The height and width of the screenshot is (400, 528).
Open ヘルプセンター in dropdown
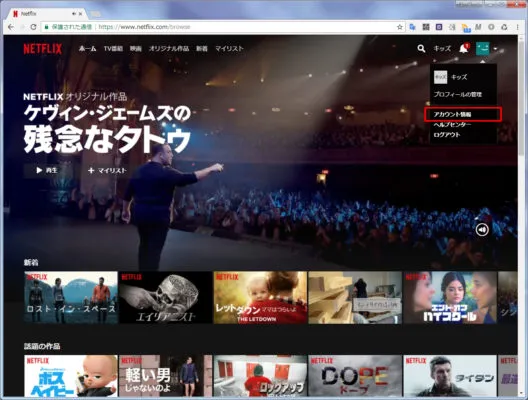pos(452,125)
